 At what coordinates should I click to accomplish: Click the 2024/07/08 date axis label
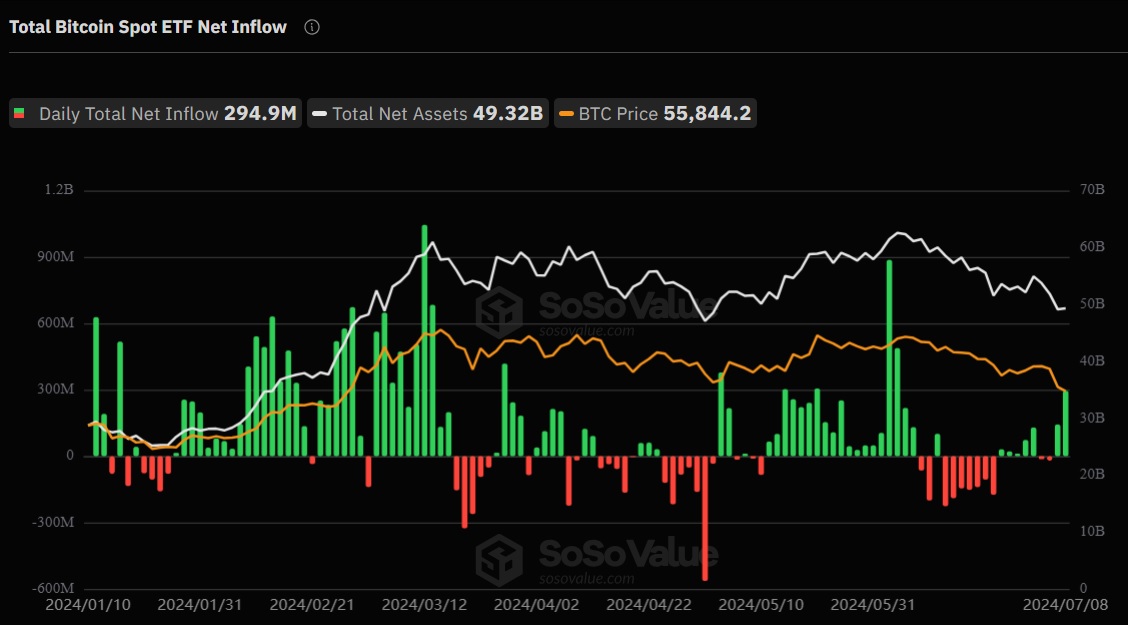coord(1065,605)
